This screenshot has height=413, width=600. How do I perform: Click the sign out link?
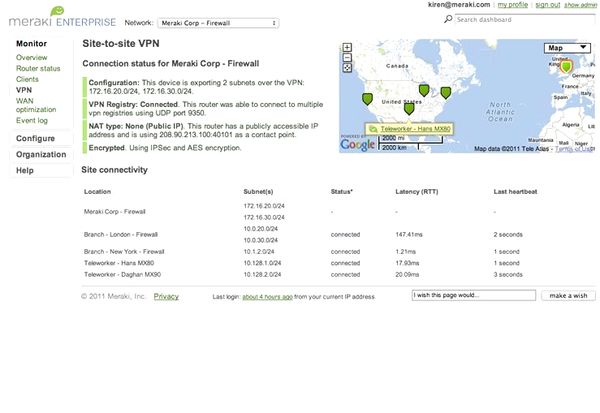(x=548, y=5)
